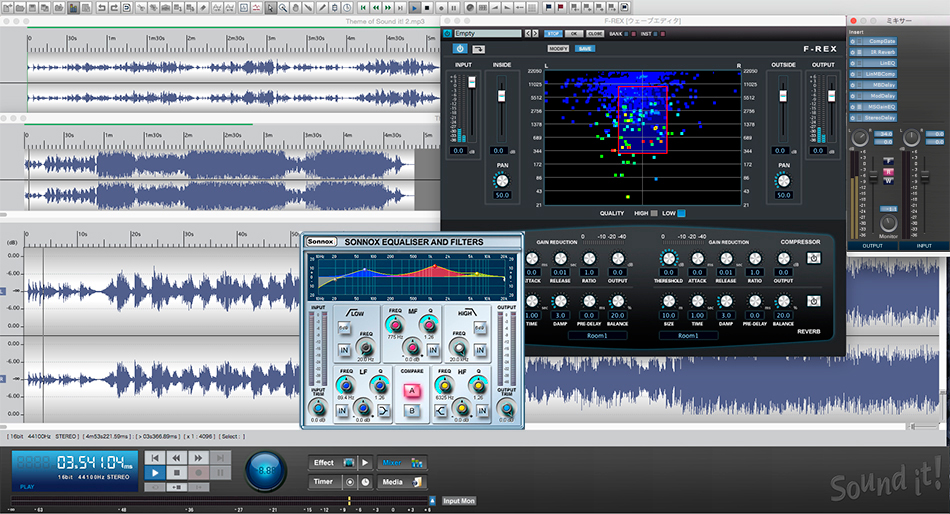Click the fade-in ramp icon in the toolbar
The height and width of the screenshot is (514, 950).
click(x=494, y=8)
